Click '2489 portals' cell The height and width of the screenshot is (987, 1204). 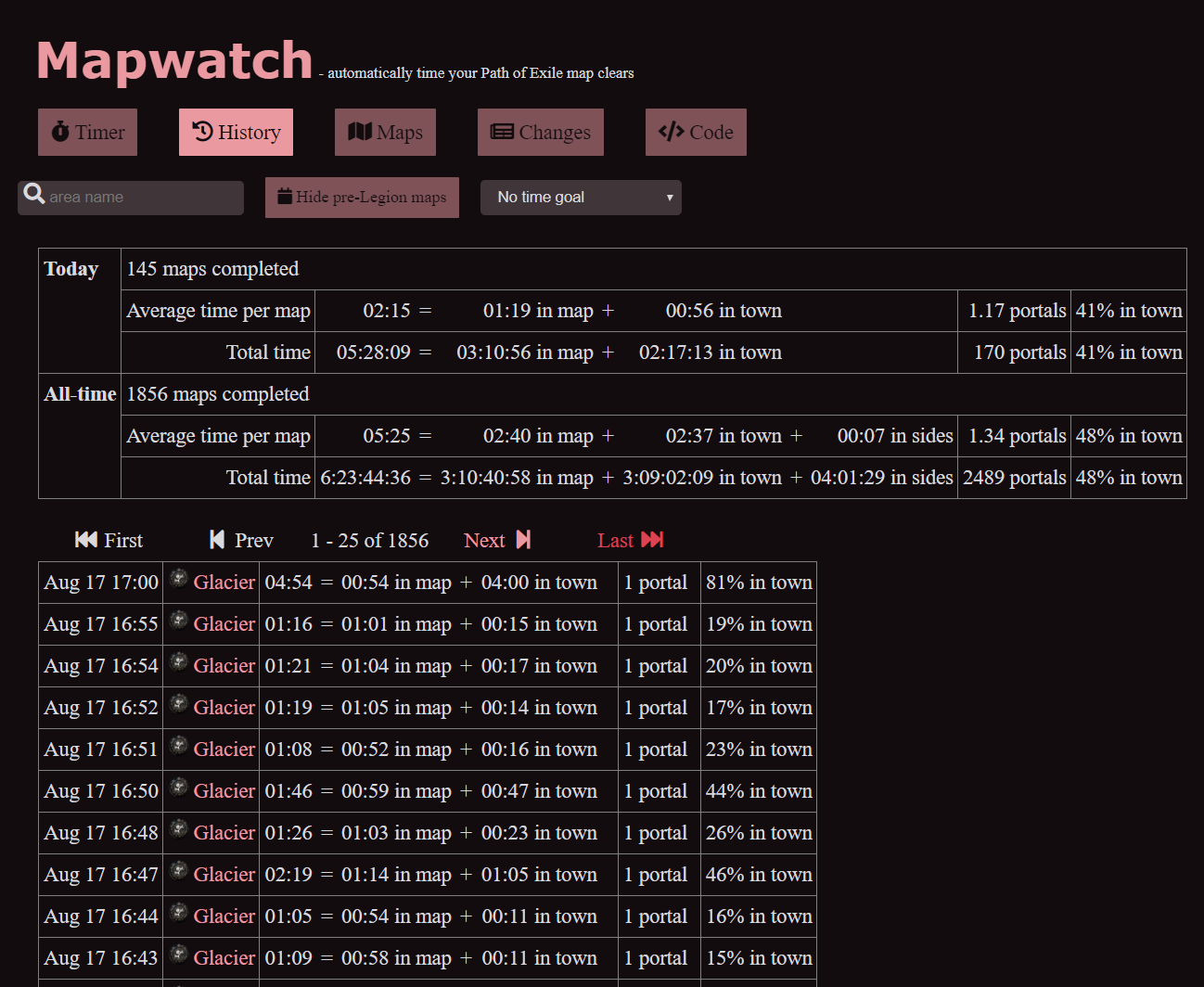tap(1015, 478)
